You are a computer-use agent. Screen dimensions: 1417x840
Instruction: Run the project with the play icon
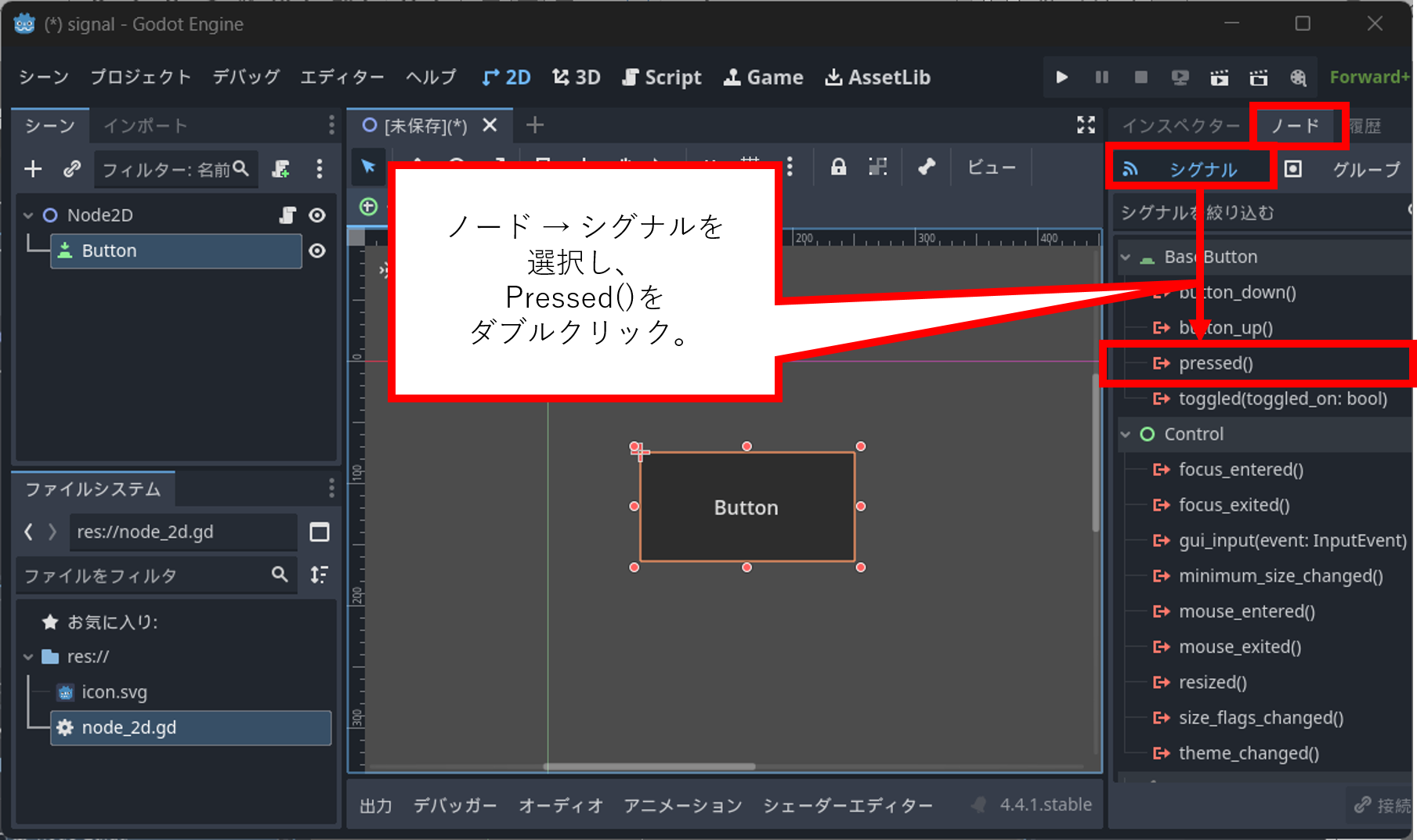click(x=1062, y=77)
